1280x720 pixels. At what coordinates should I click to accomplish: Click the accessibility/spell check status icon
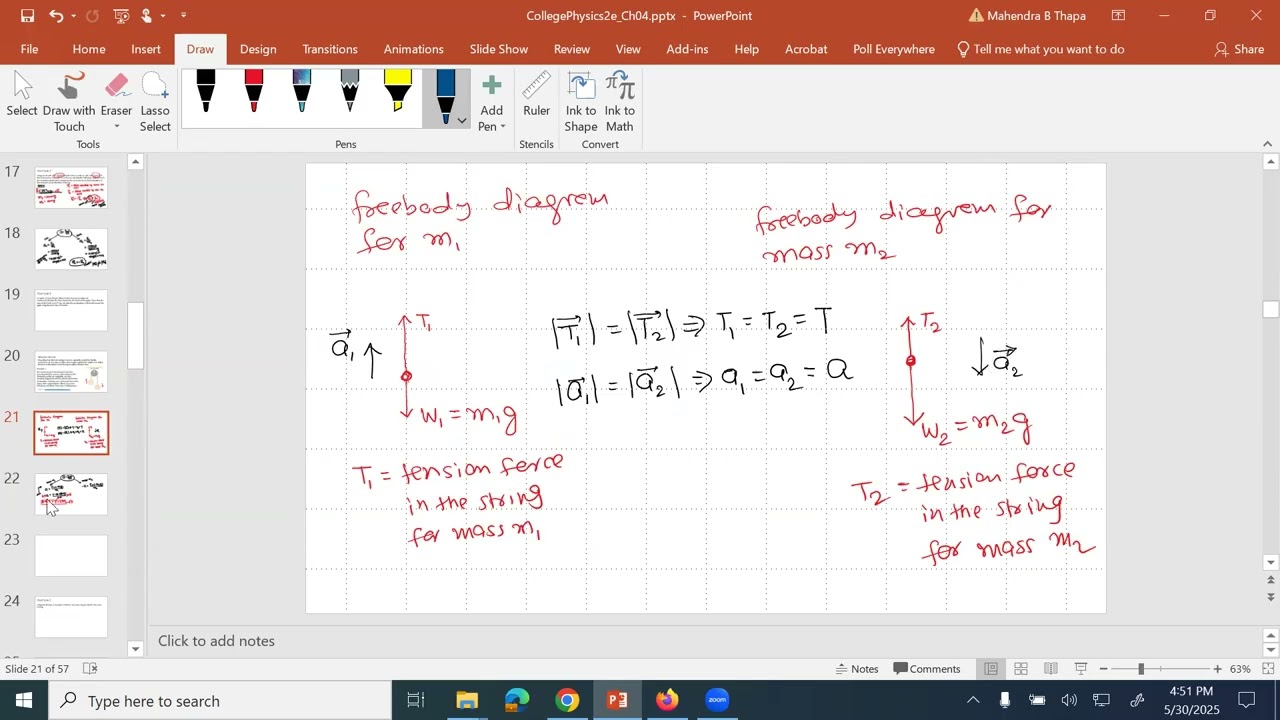point(90,669)
